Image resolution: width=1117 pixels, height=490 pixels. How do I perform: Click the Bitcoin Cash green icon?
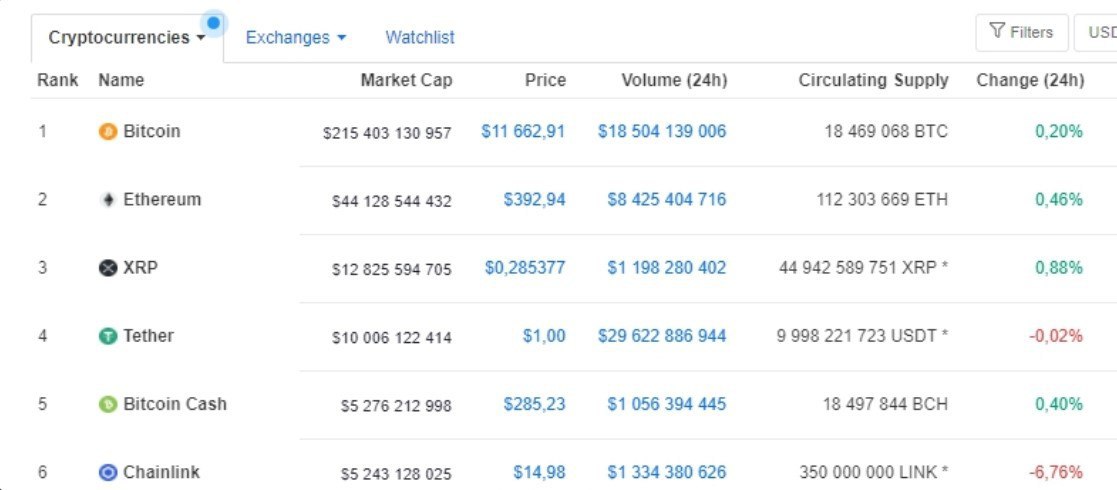[x=108, y=405]
